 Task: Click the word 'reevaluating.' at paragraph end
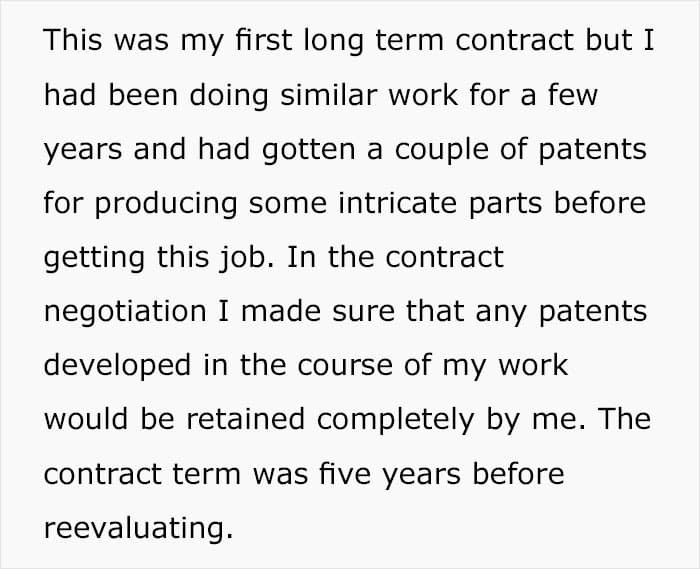[139, 527]
